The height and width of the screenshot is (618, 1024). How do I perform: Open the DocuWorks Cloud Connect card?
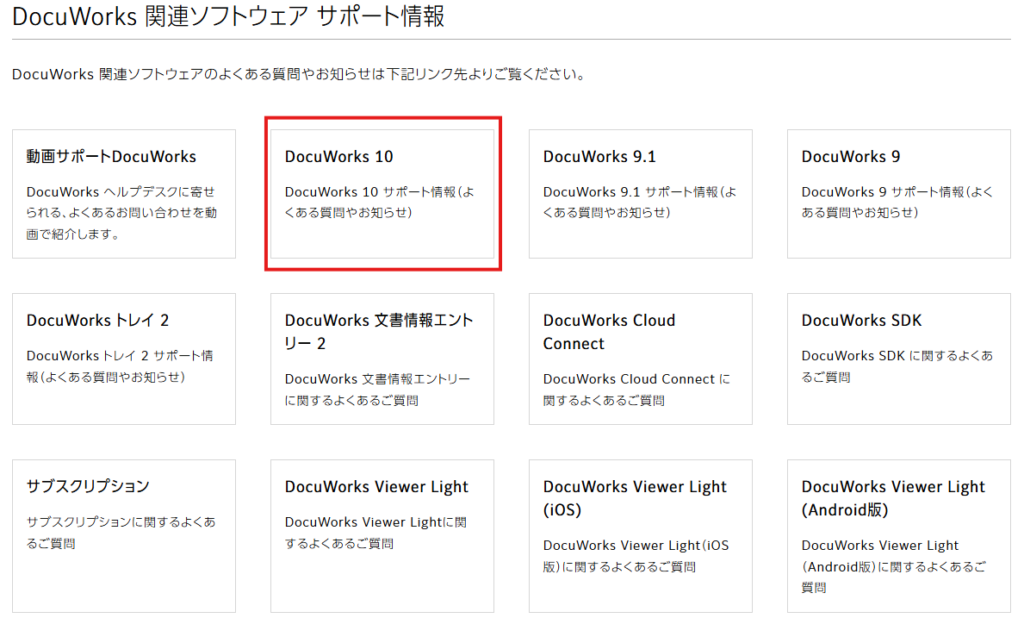pos(641,359)
